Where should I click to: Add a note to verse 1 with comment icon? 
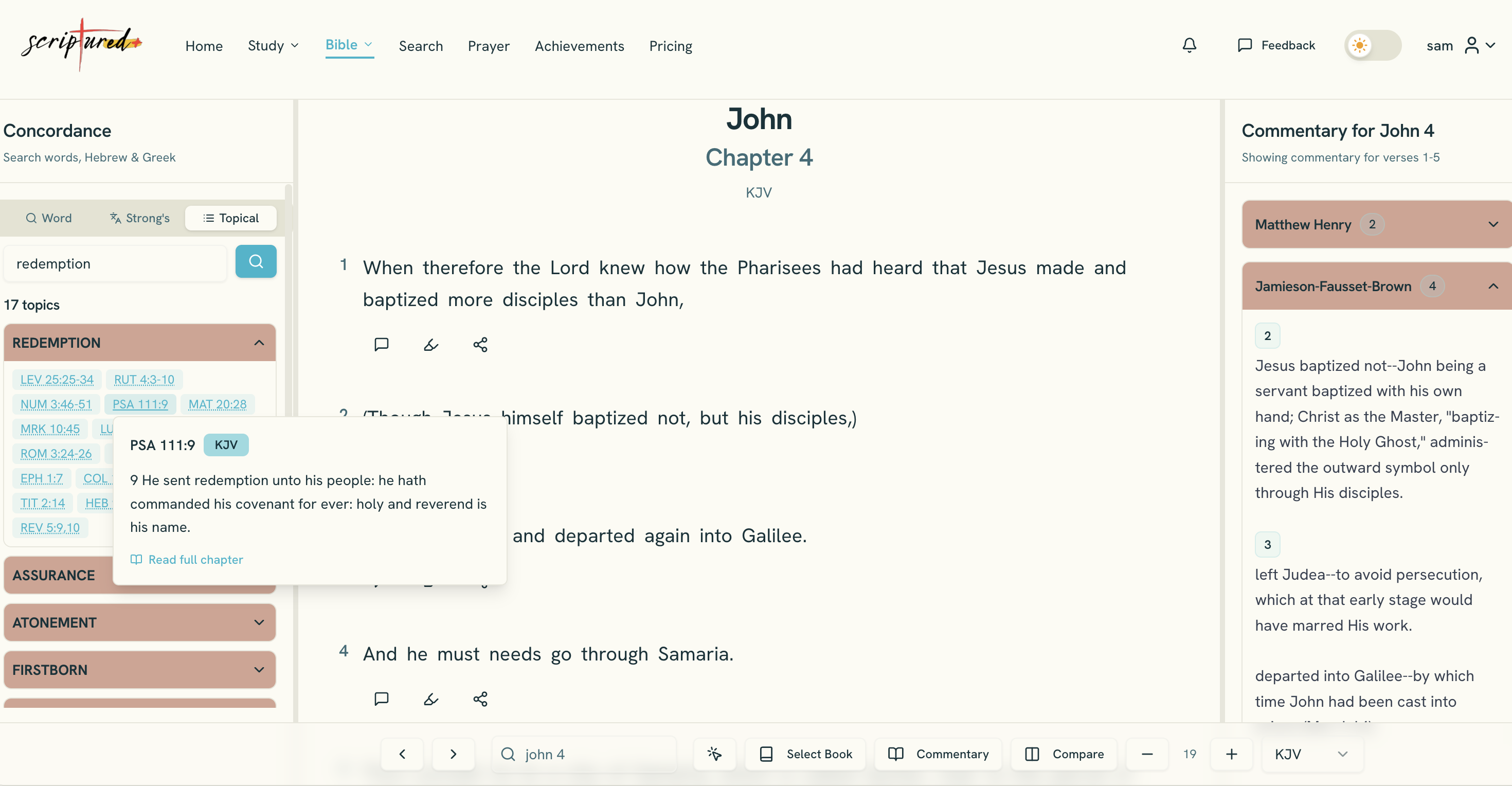click(381, 345)
